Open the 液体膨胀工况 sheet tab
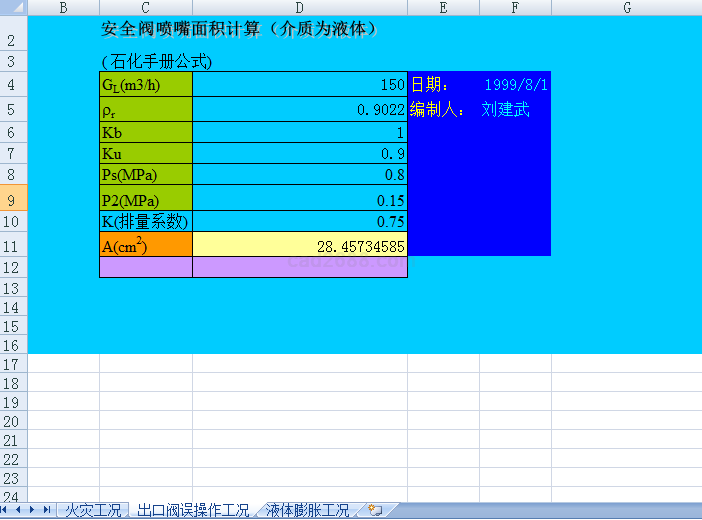The image size is (702, 520). (x=308, y=510)
